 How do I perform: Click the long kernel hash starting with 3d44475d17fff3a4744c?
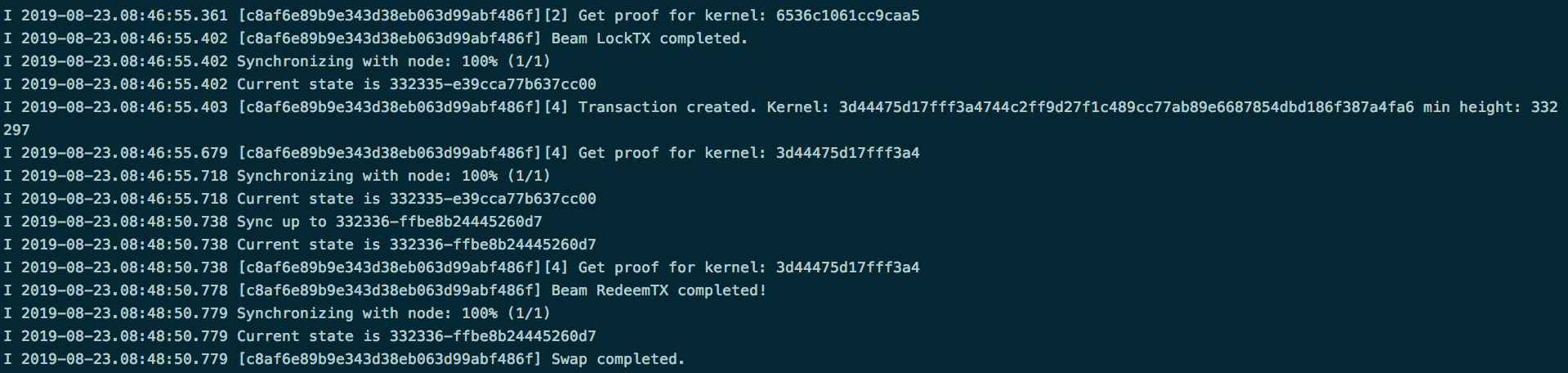1126,107
